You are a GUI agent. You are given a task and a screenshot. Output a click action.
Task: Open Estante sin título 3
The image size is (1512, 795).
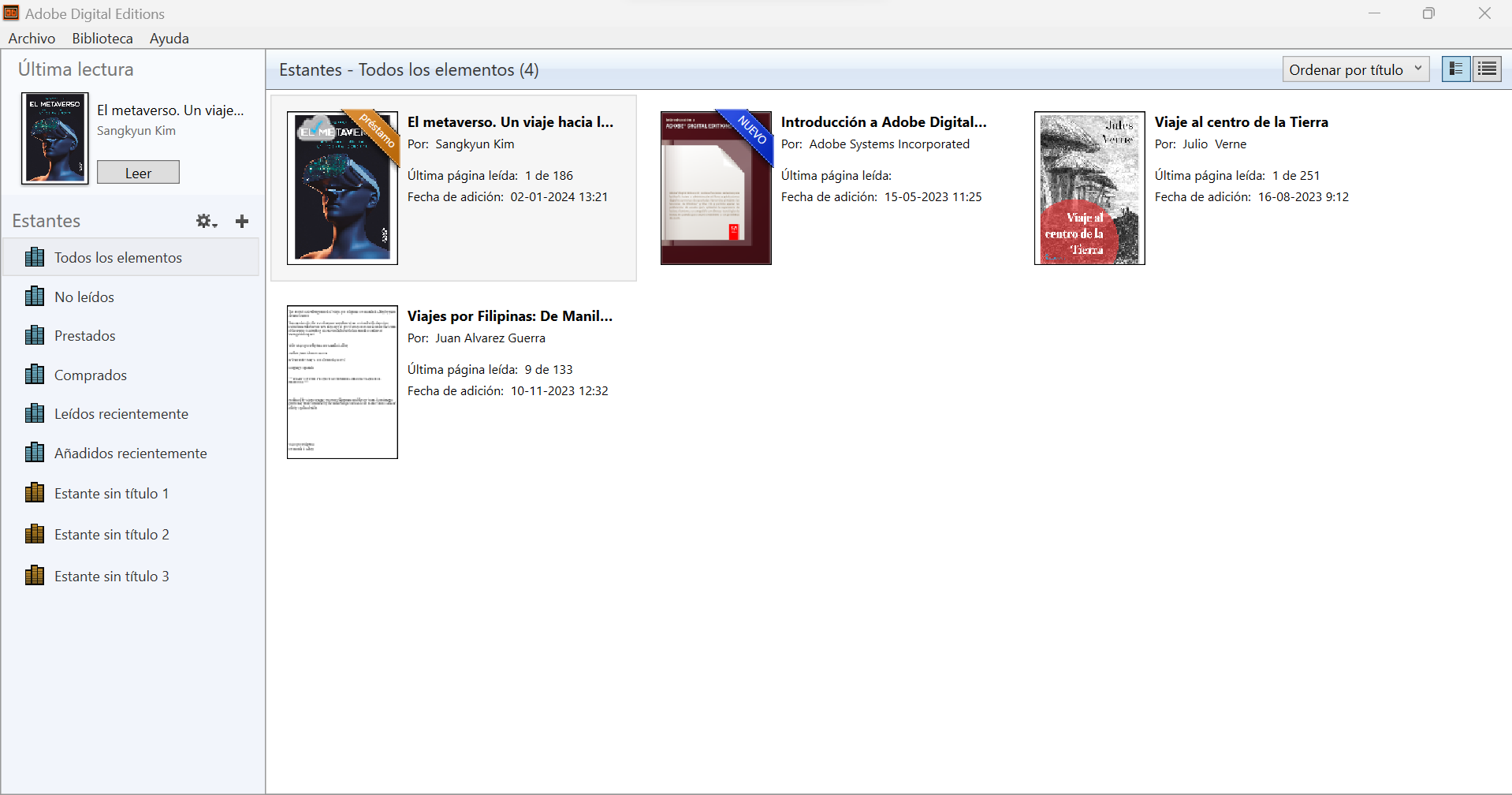tap(131, 576)
